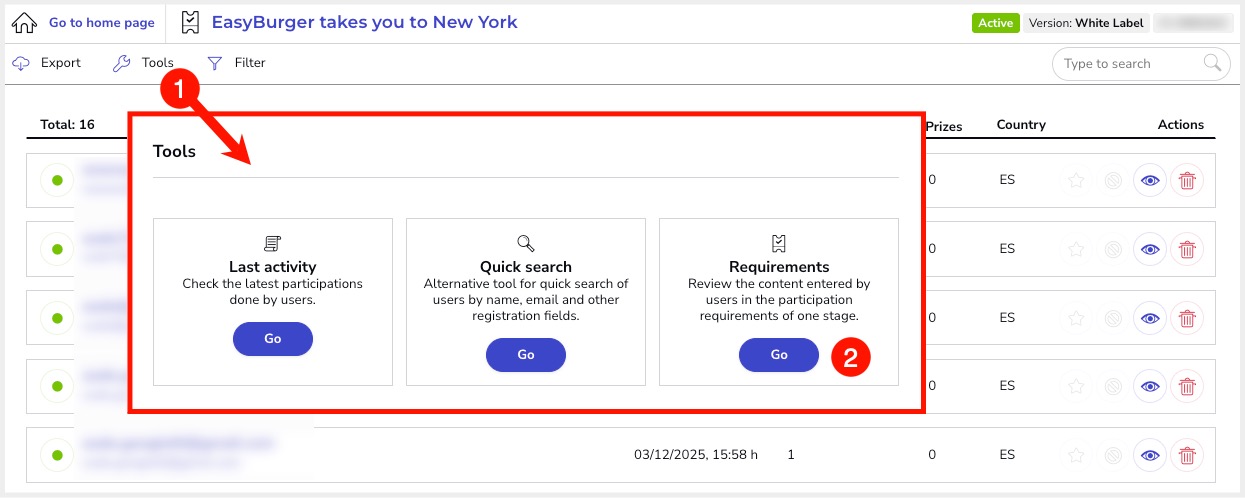Click the Requirements receipt icon
Image resolution: width=1245 pixels, height=498 pixels.
point(779,243)
